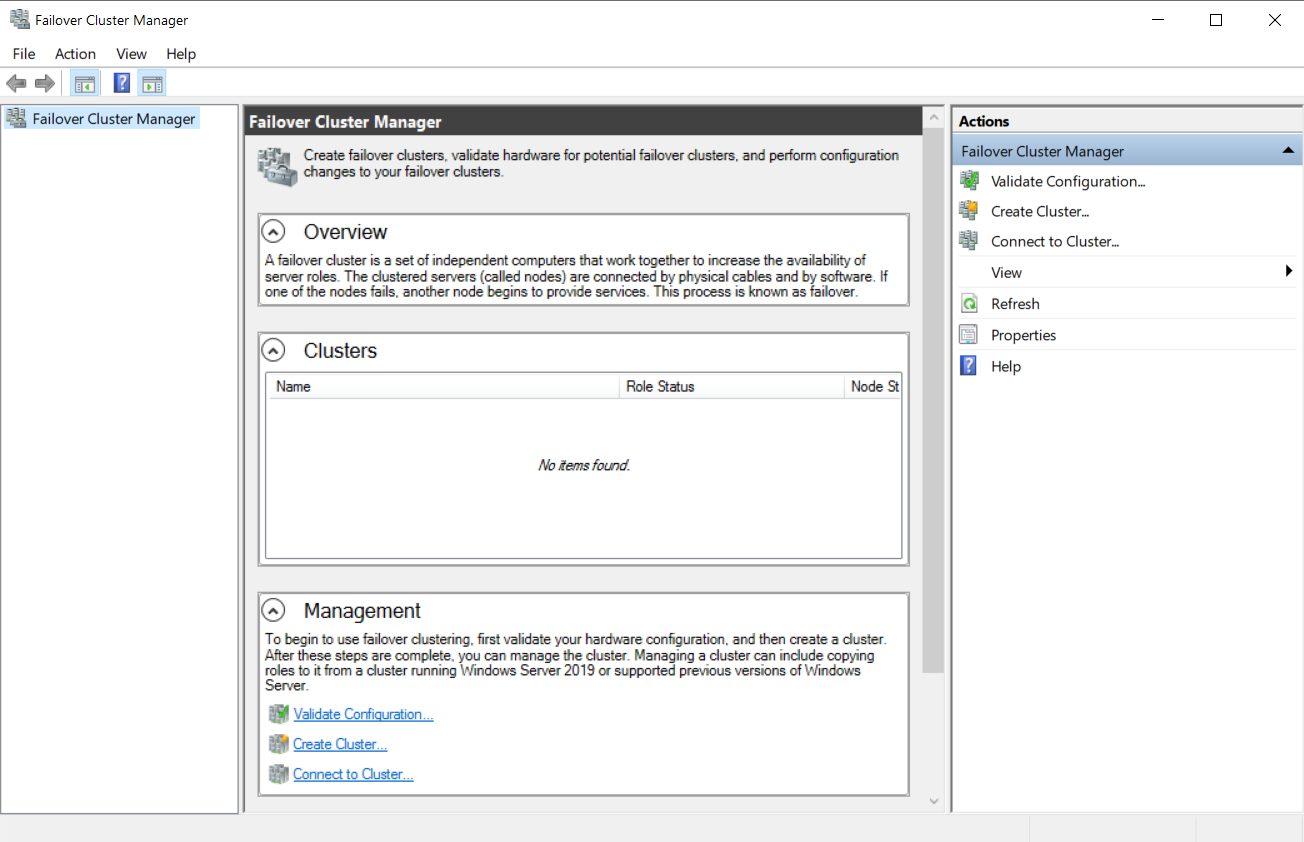Click icon beside Connect to Cluster link in Management
Image resolution: width=1304 pixels, height=842 pixels.
coord(278,774)
